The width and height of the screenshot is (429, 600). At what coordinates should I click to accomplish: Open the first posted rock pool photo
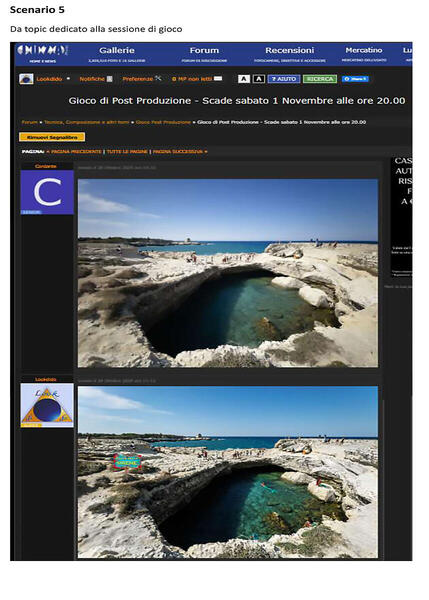click(x=228, y=273)
